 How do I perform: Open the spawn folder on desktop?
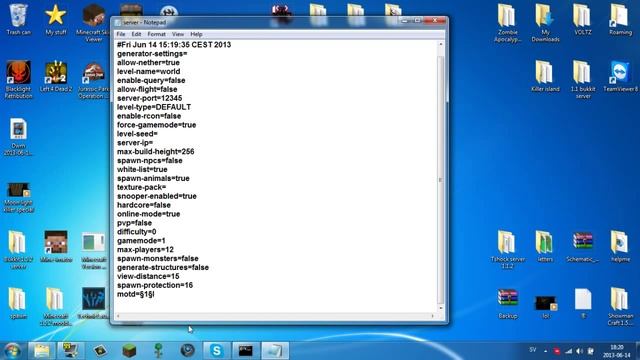coord(18,303)
